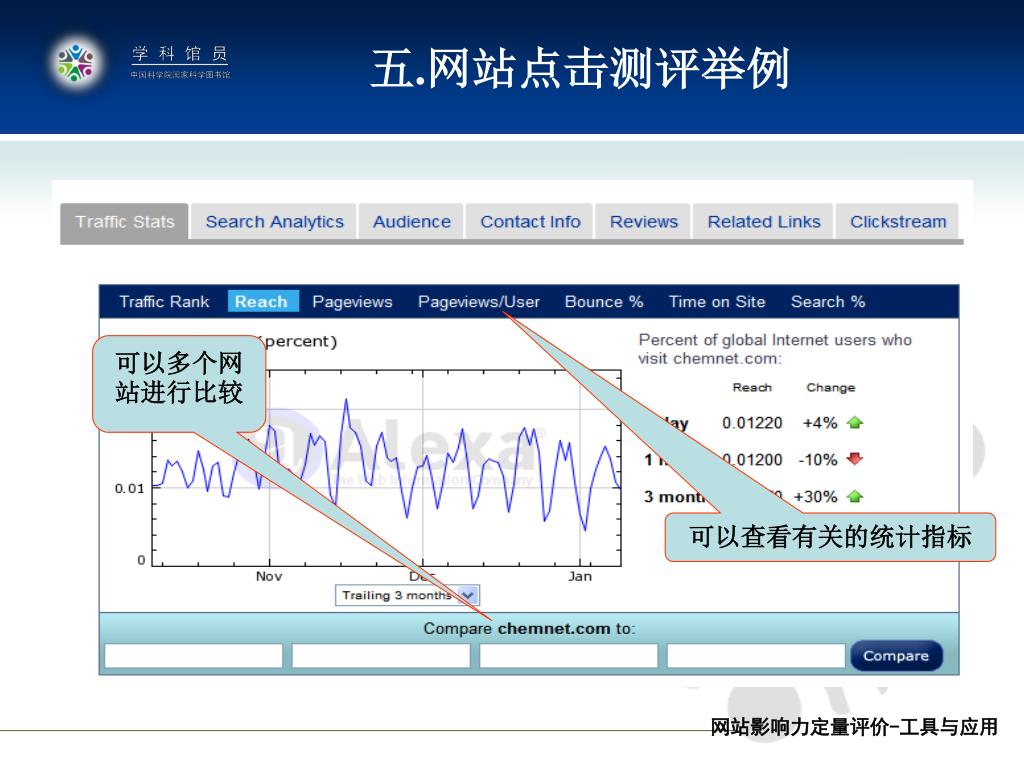View Bounce % metric
1024x768 pixels.
coord(604,302)
